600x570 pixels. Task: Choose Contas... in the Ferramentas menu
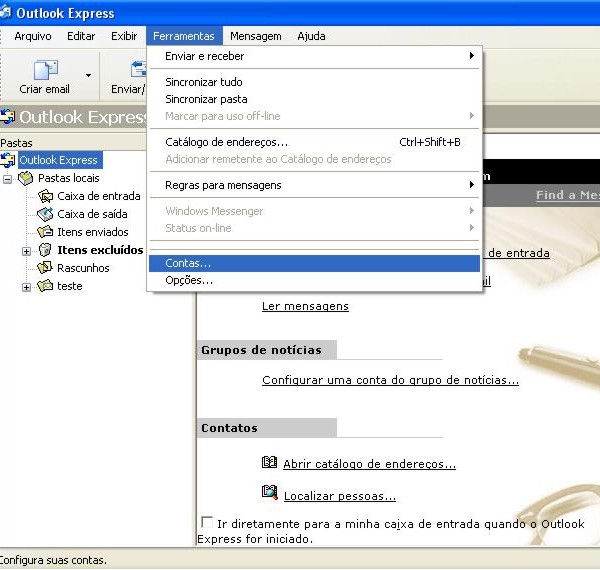(x=314, y=263)
